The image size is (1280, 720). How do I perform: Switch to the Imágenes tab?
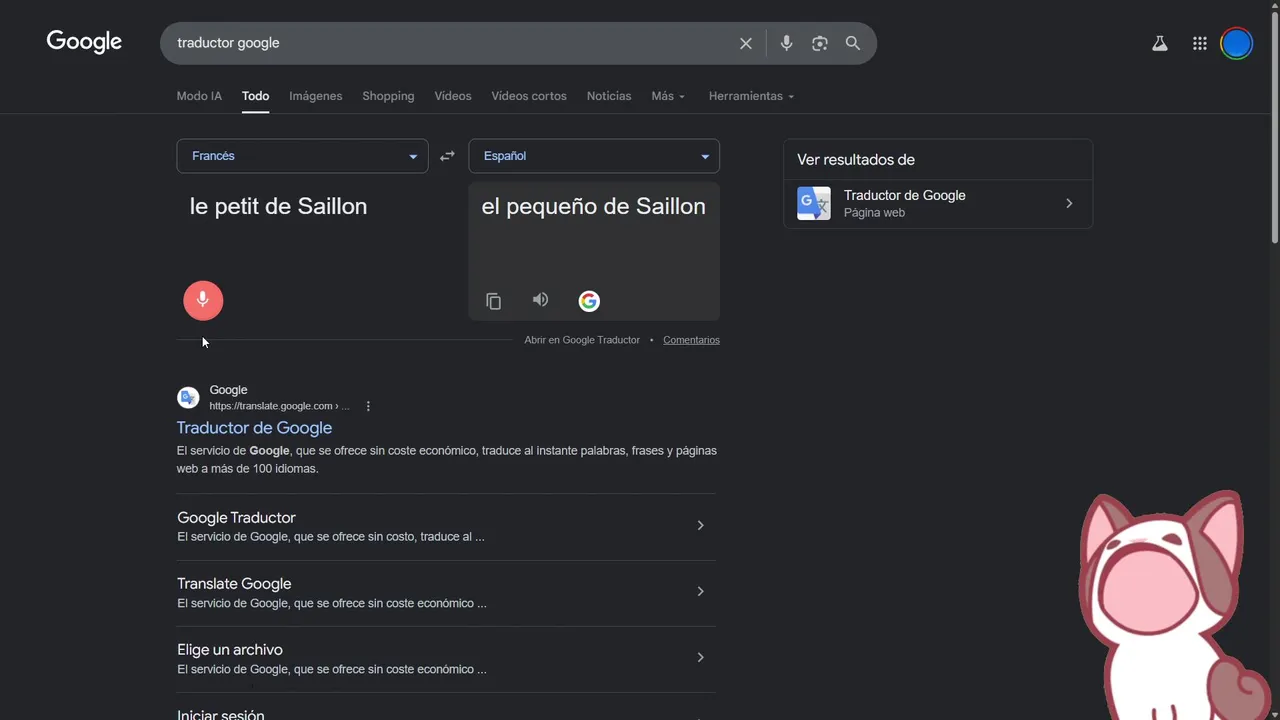click(315, 96)
